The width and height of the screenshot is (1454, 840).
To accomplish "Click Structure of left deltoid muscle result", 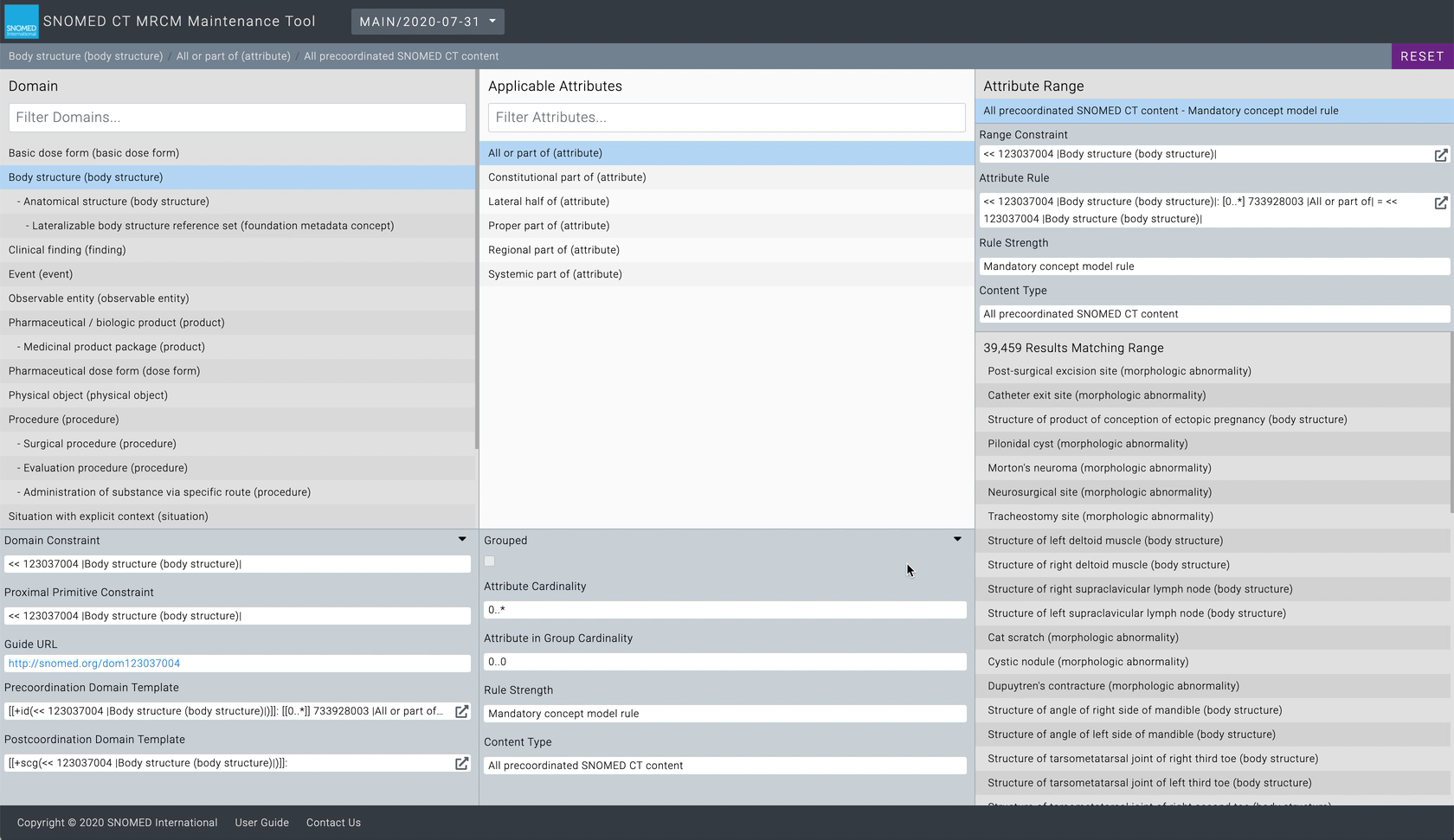I will 1213,541.
